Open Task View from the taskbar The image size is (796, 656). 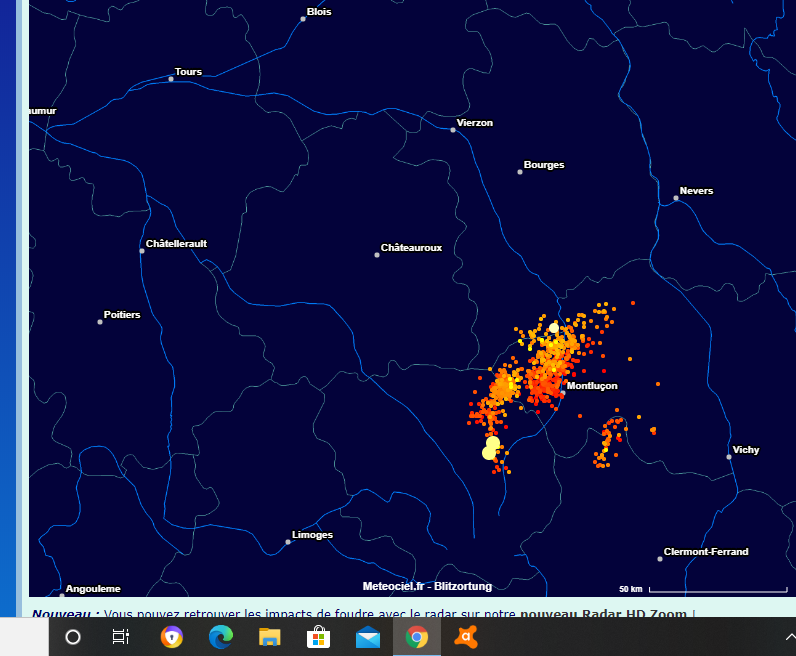point(121,637)
